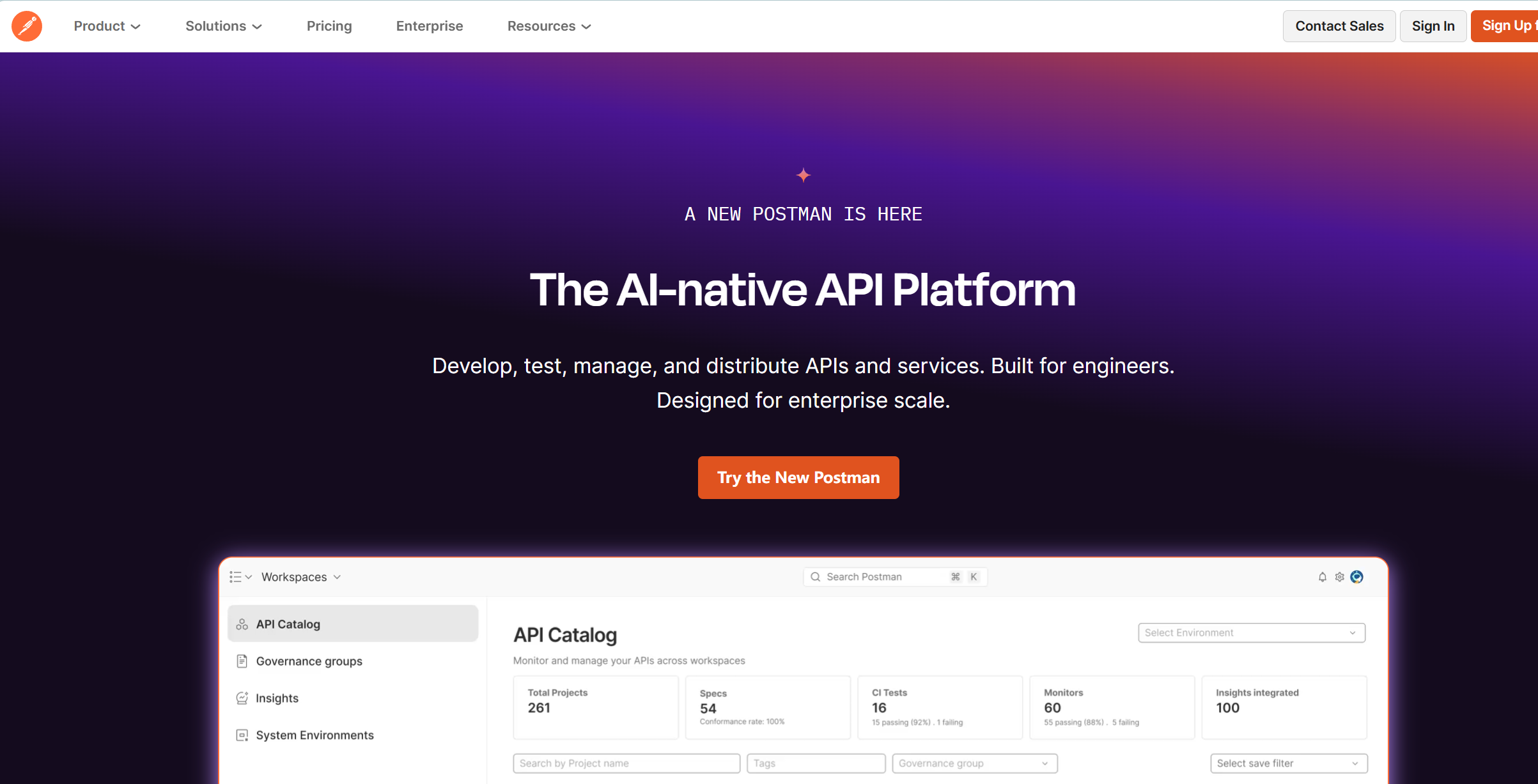Open the Enterprise page

430,26
